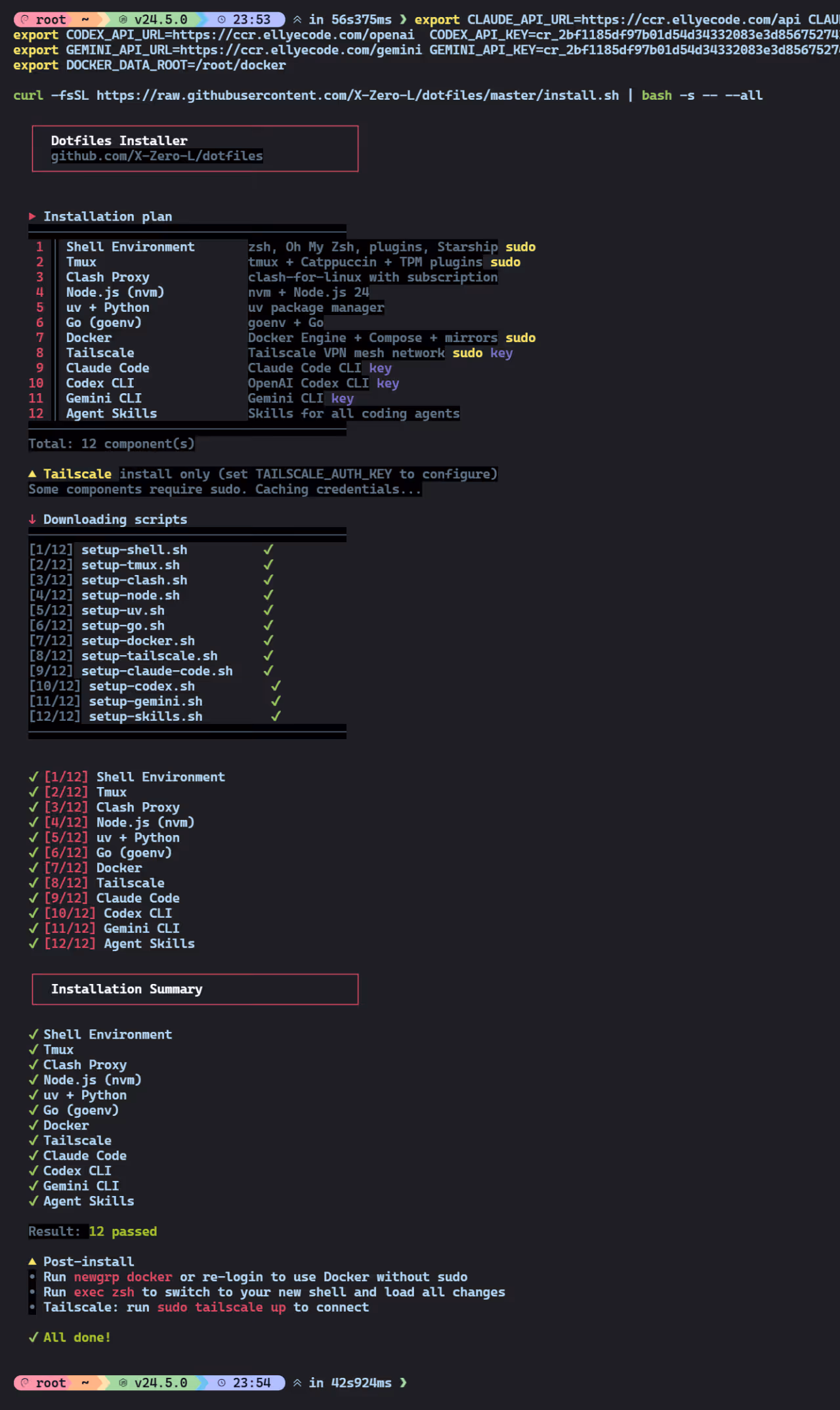Viewport: 840px width, 1410px height.
Task: Click the warning triangle beside Post-install
Action: tap(32, 1262)
